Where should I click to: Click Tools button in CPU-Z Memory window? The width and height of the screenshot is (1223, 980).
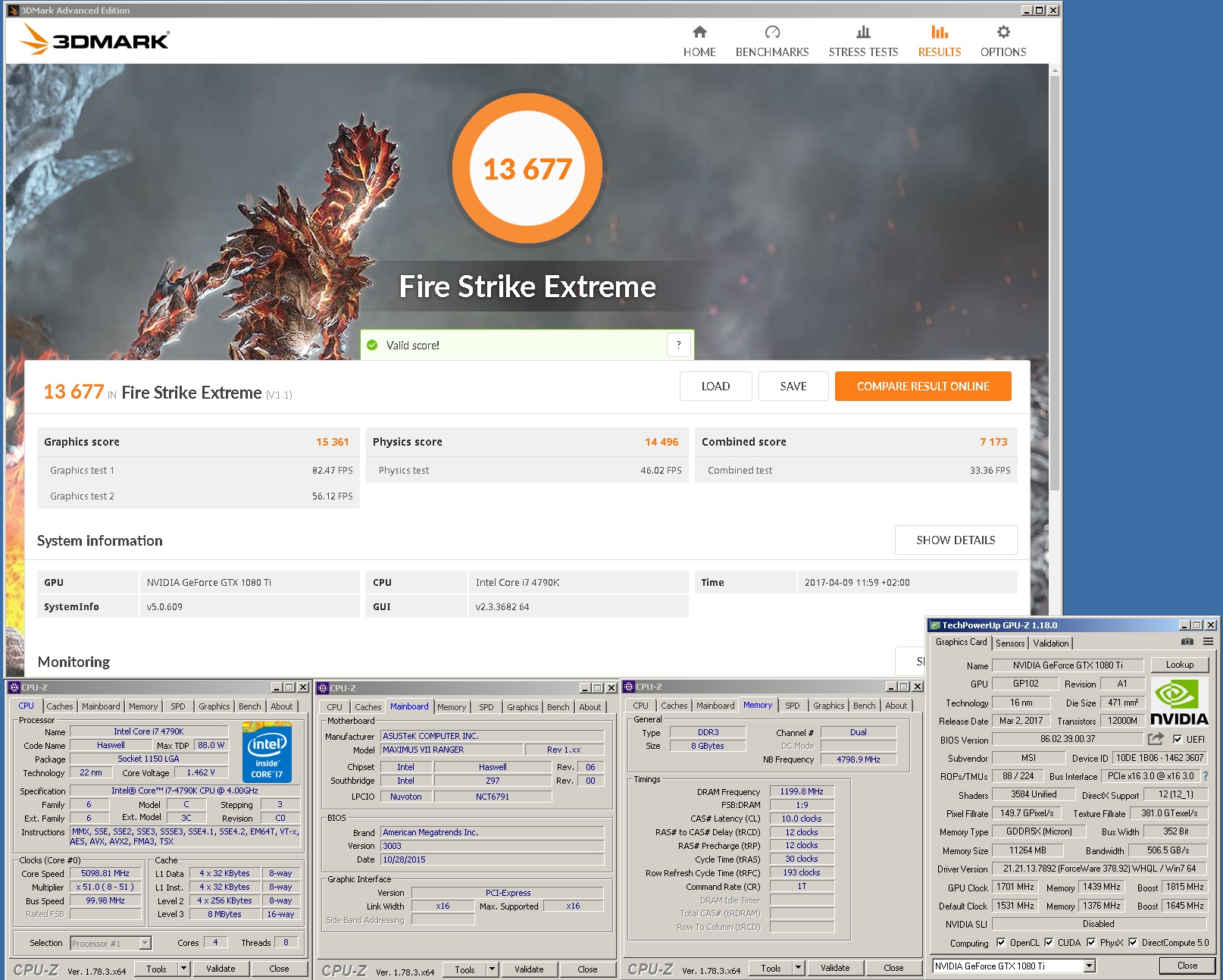click(771, 968)
